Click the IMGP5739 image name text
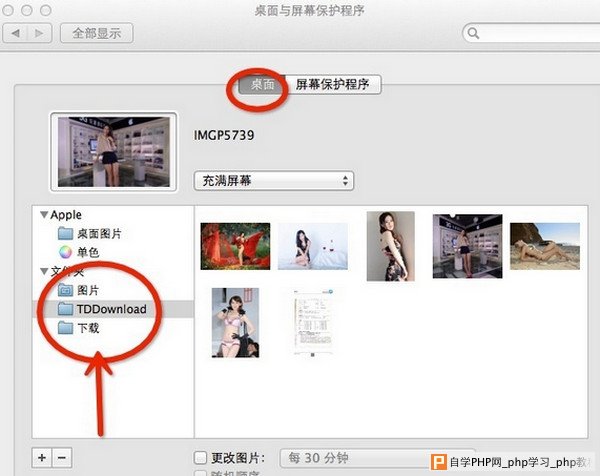This screenshot has width=600, height=476. tap(224, 135)
